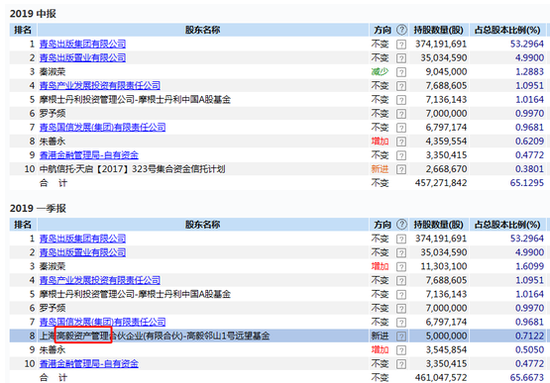Viewport: 550px width, 383px height.
Task: Select the total percentage 65.1295
Action: [527, 183]
